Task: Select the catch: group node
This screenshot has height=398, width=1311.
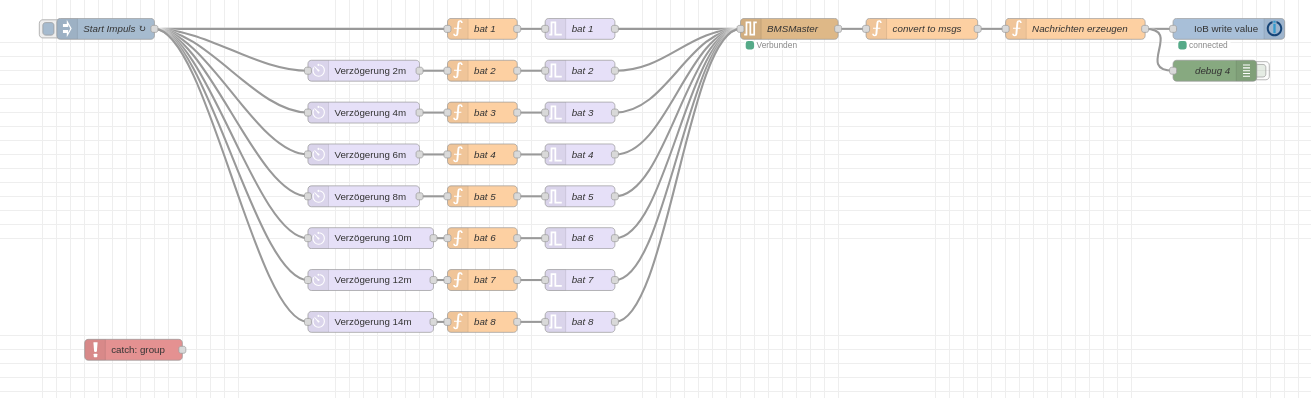Action: click(x=133, y=350)
